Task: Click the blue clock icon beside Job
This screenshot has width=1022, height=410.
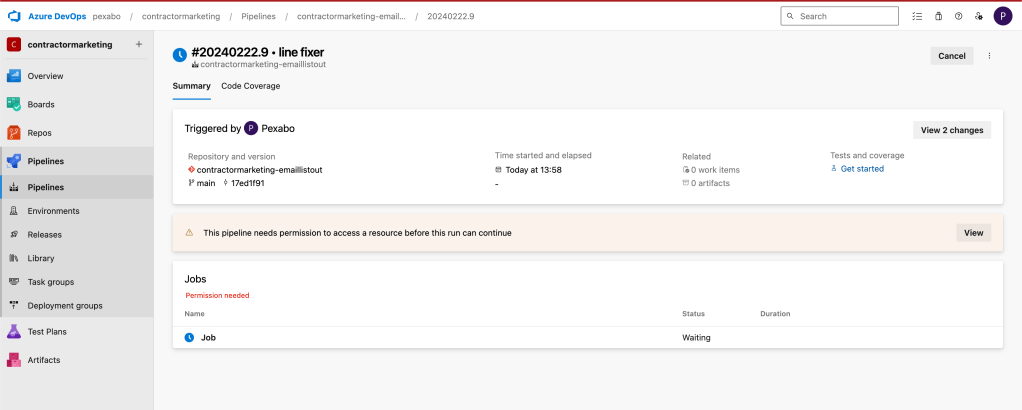Action: (189, 338)
